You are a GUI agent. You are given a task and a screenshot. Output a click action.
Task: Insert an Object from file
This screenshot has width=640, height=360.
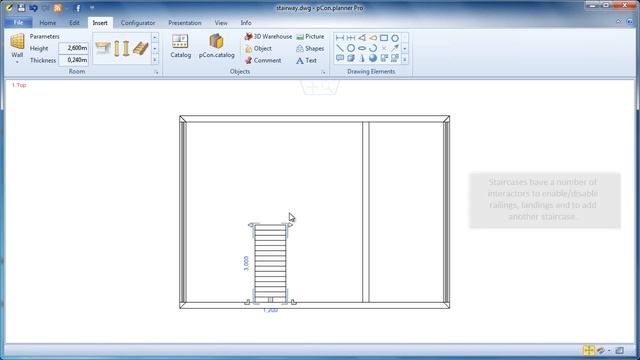pyautogui.click(x=258, y=48)
